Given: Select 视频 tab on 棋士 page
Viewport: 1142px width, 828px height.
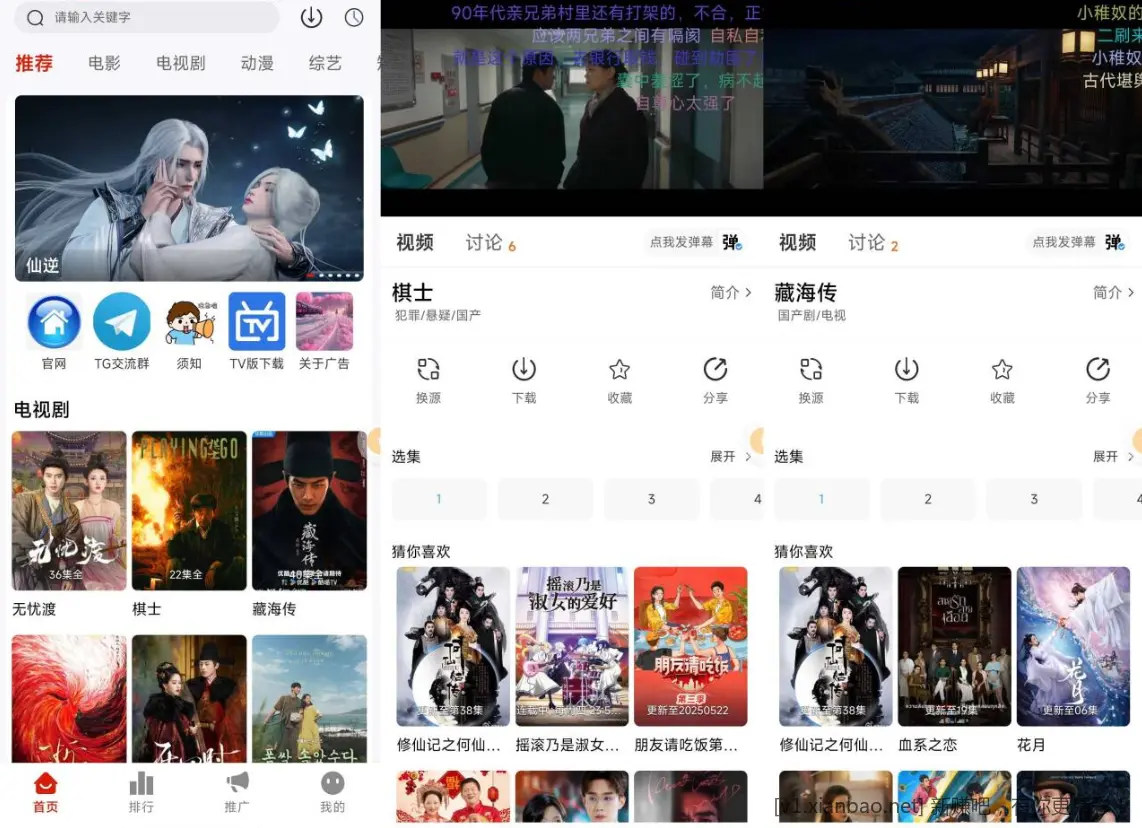Looking at the screenshot, I should tap(415, 243).
